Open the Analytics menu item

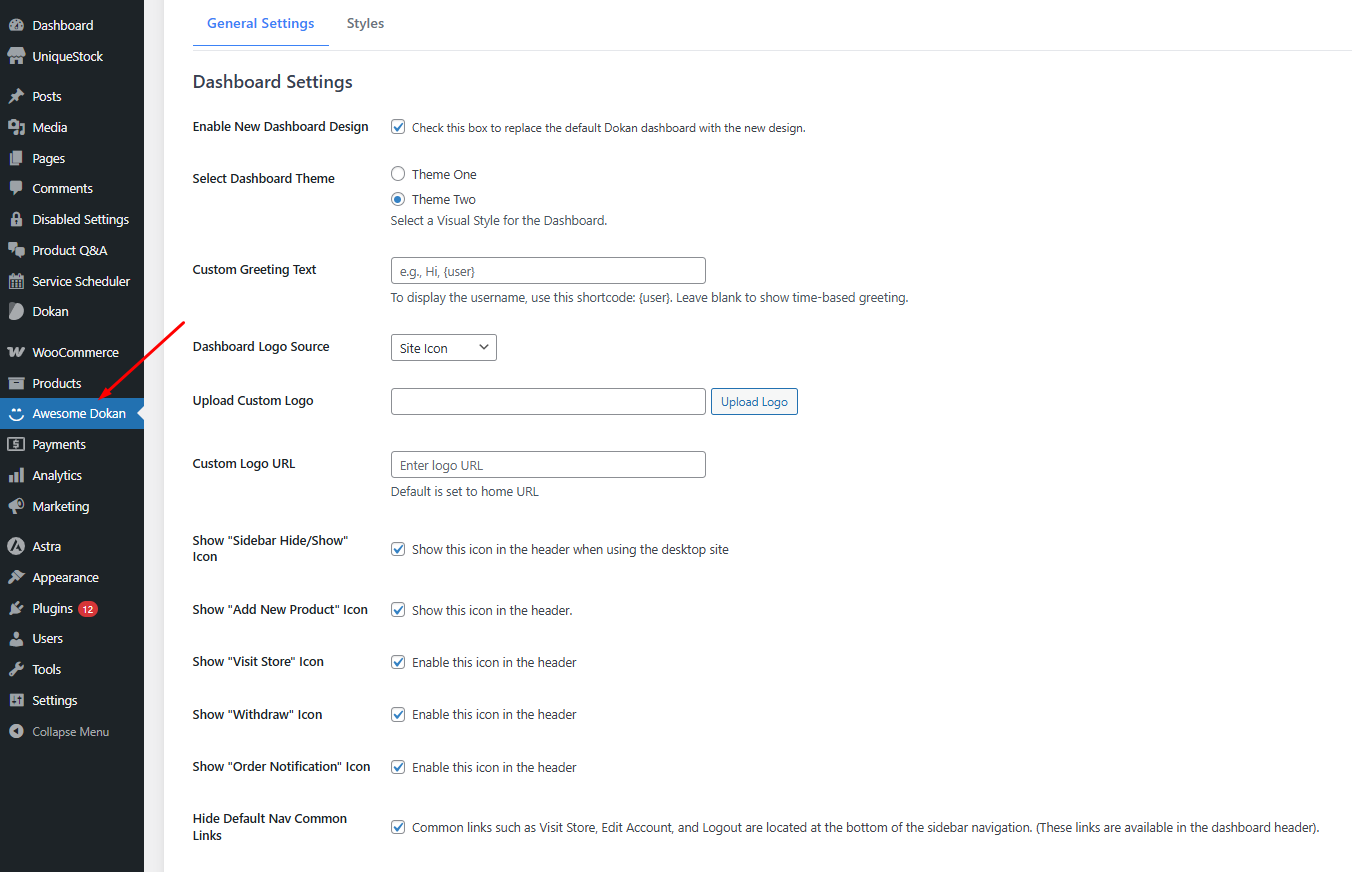tap(57, 476)
